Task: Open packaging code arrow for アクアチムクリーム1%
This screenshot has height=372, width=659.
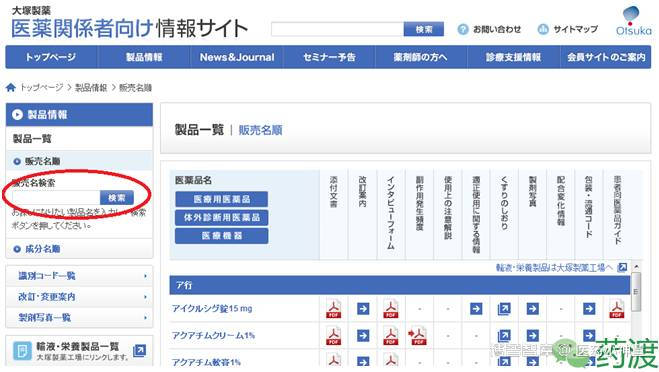Action: point(589,336)
